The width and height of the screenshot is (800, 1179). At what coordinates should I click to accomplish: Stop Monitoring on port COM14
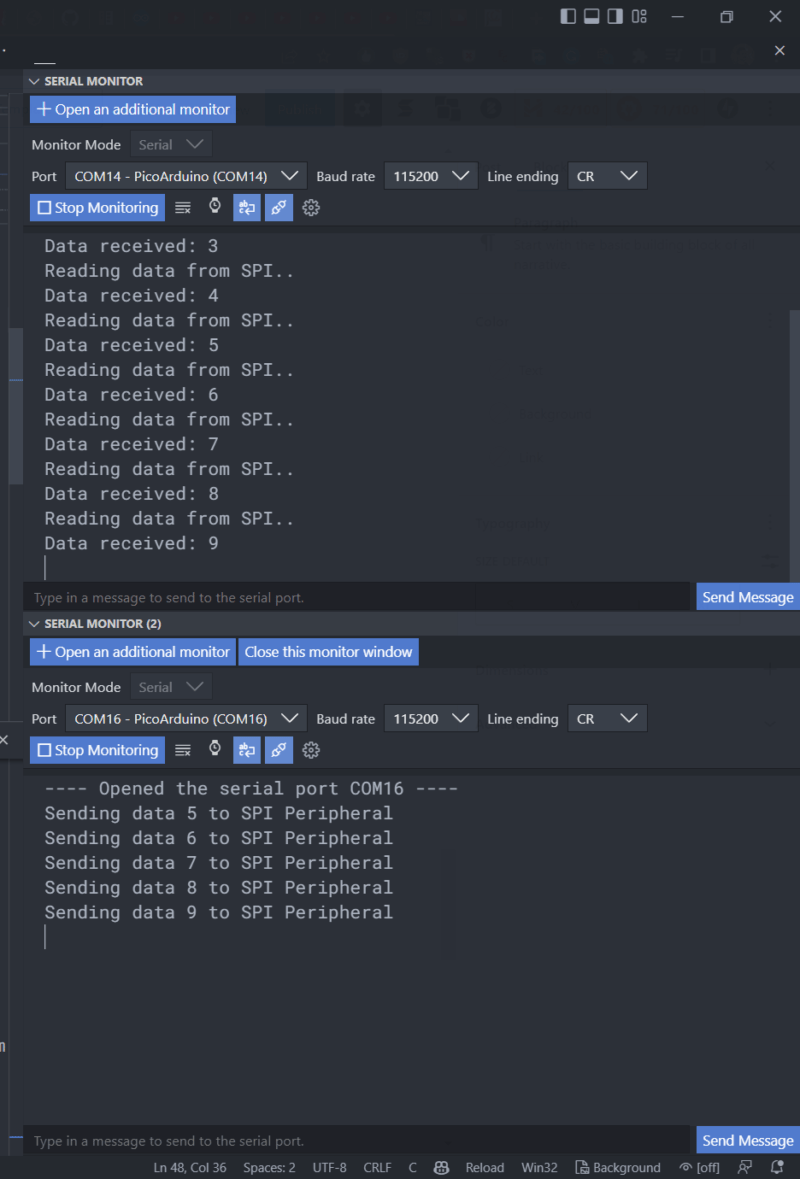pos(97,207)
